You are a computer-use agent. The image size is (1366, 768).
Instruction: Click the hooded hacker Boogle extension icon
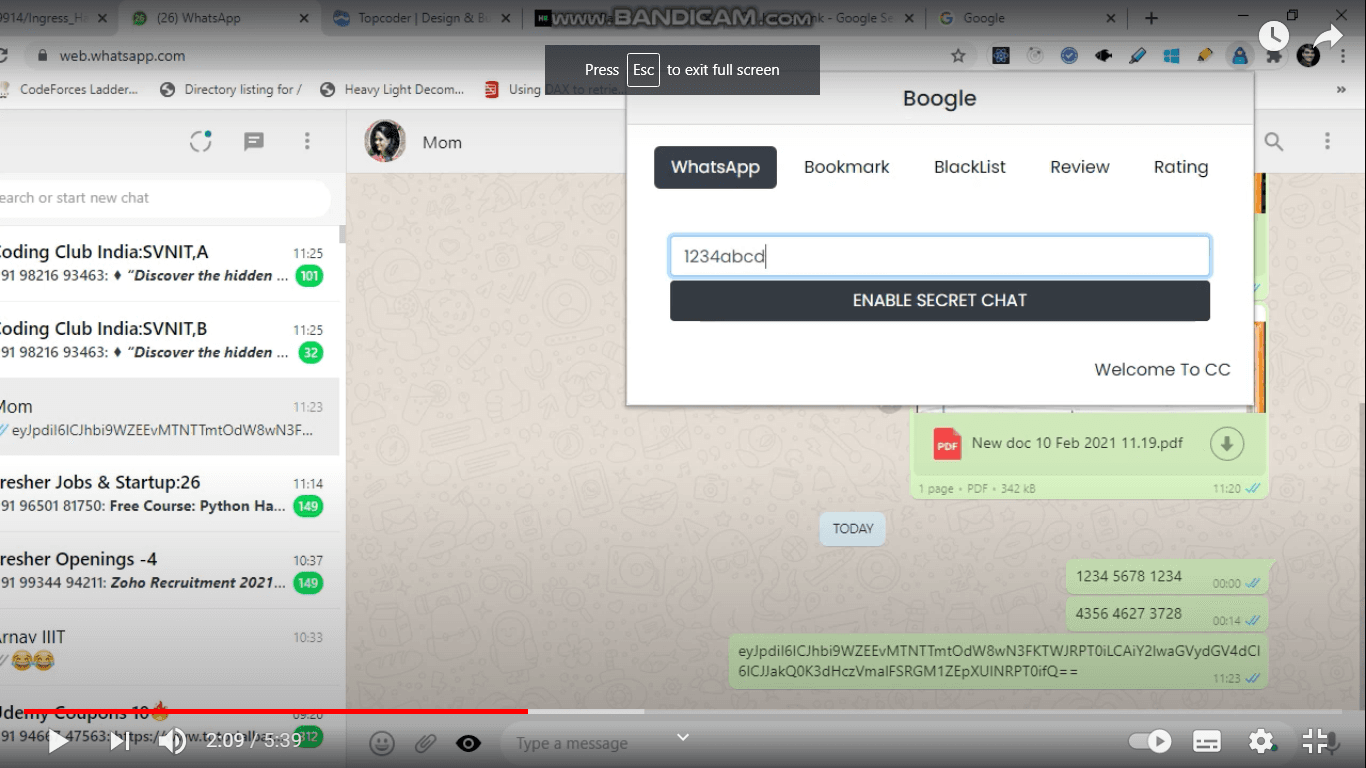click(1240, 56)
